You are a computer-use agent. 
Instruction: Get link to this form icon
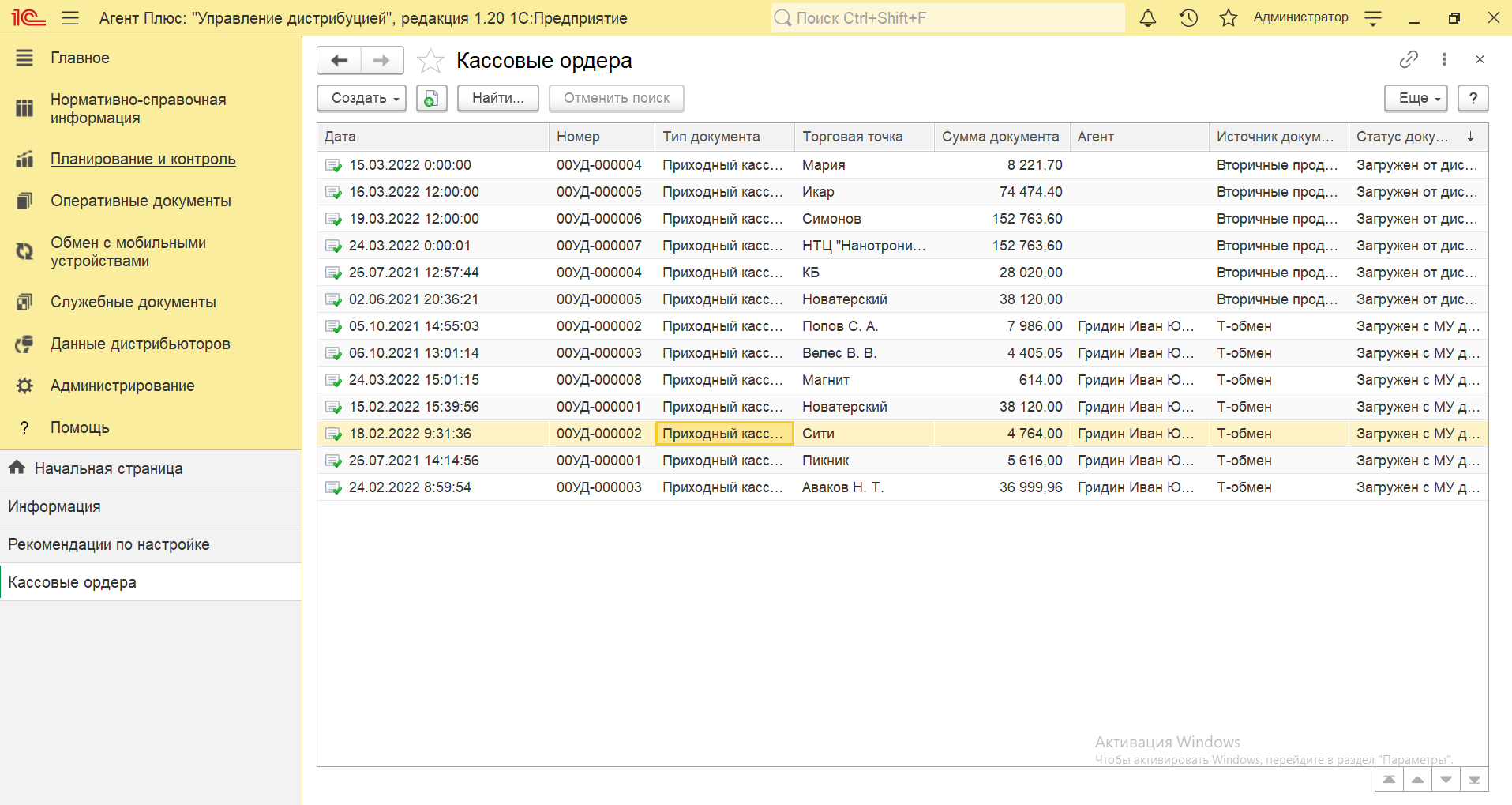coord(1409,59)
